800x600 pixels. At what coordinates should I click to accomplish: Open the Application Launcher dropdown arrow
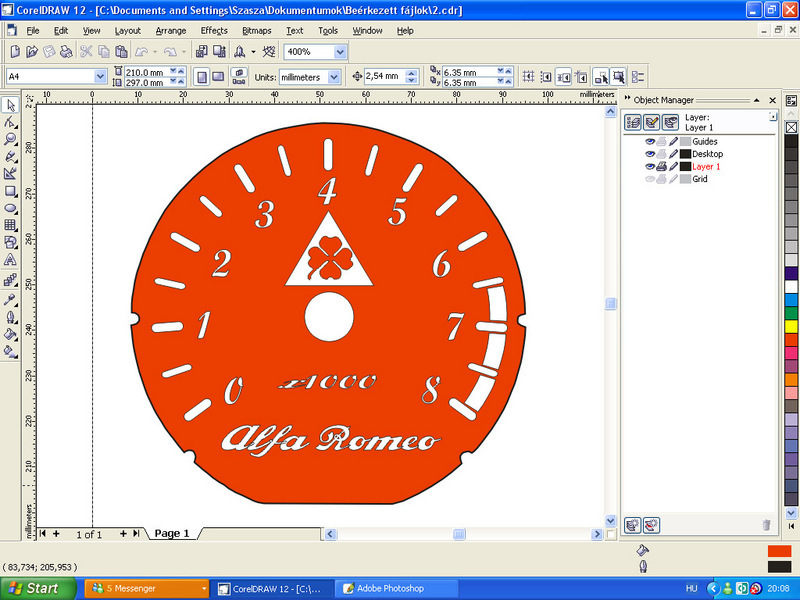[253, 52]
